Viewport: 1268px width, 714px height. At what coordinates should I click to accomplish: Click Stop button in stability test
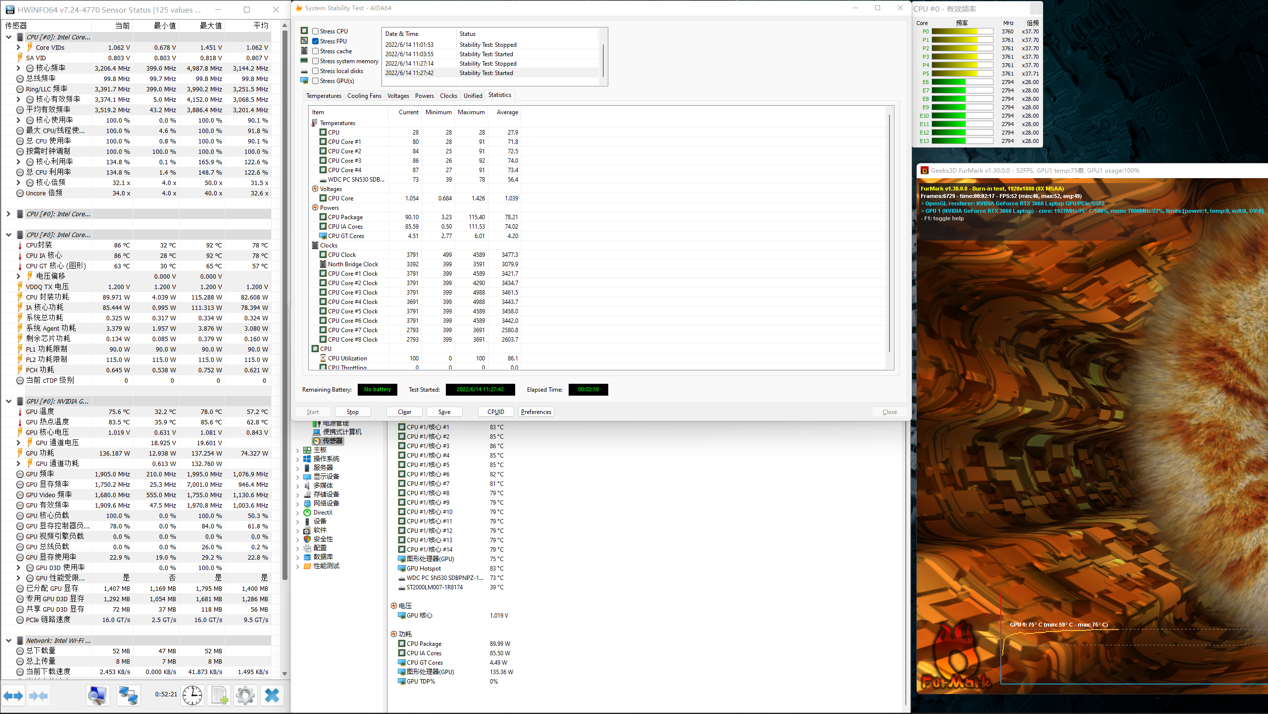[x=353, y=412]
